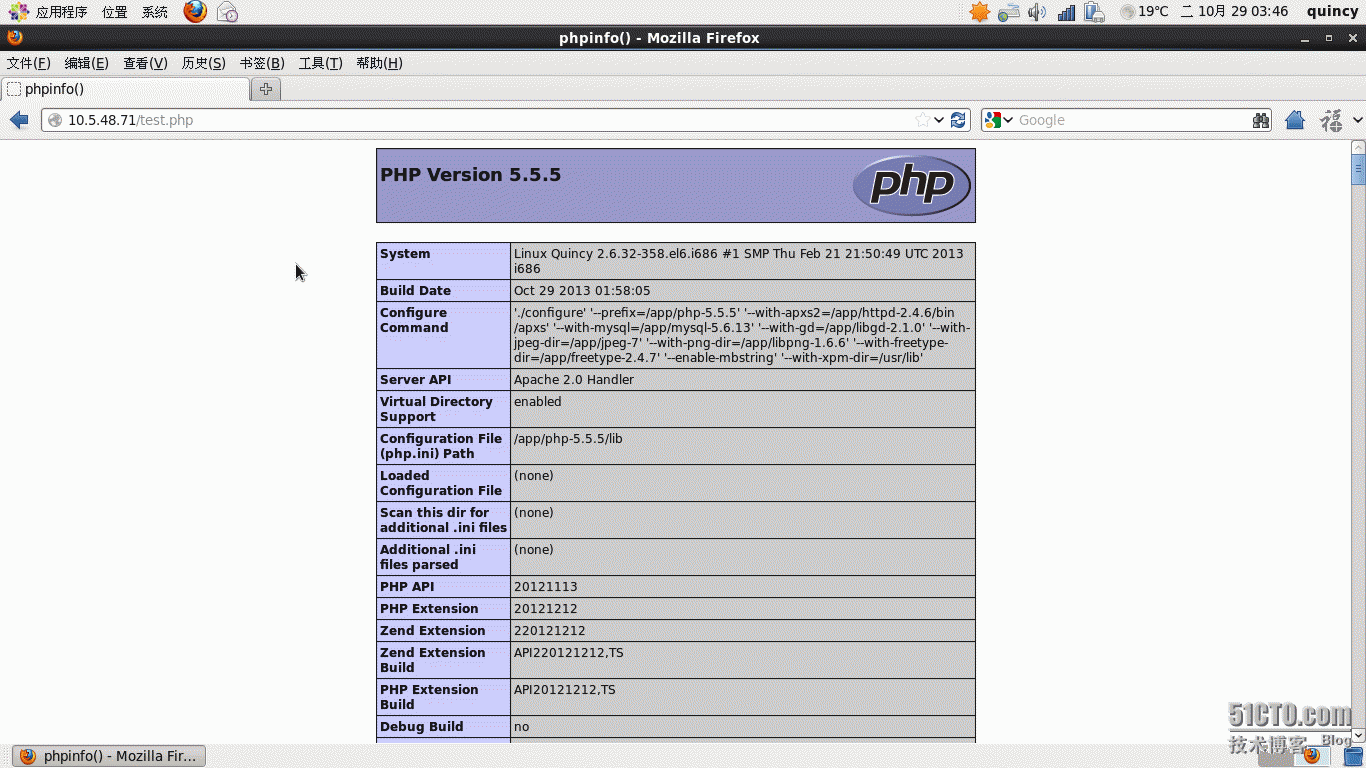Click the volume speaker icon
The image size is (1366, 768).
tap(1037, 12)
